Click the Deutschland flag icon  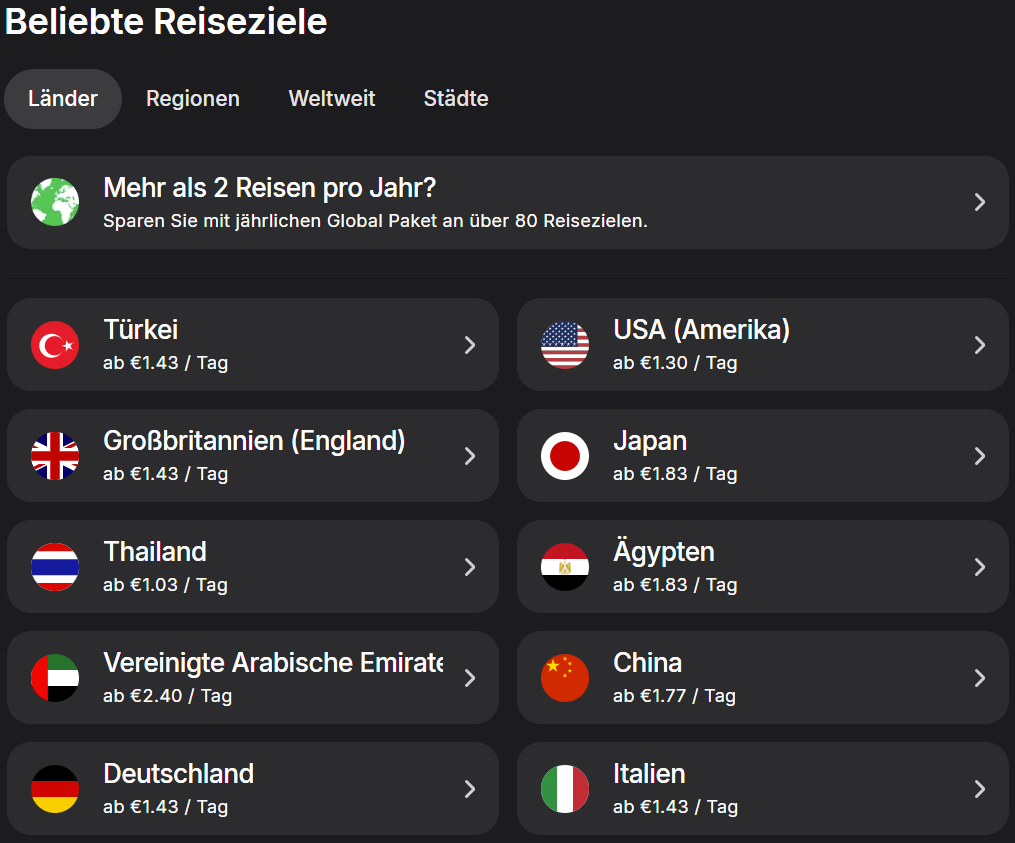pos(55,789)
